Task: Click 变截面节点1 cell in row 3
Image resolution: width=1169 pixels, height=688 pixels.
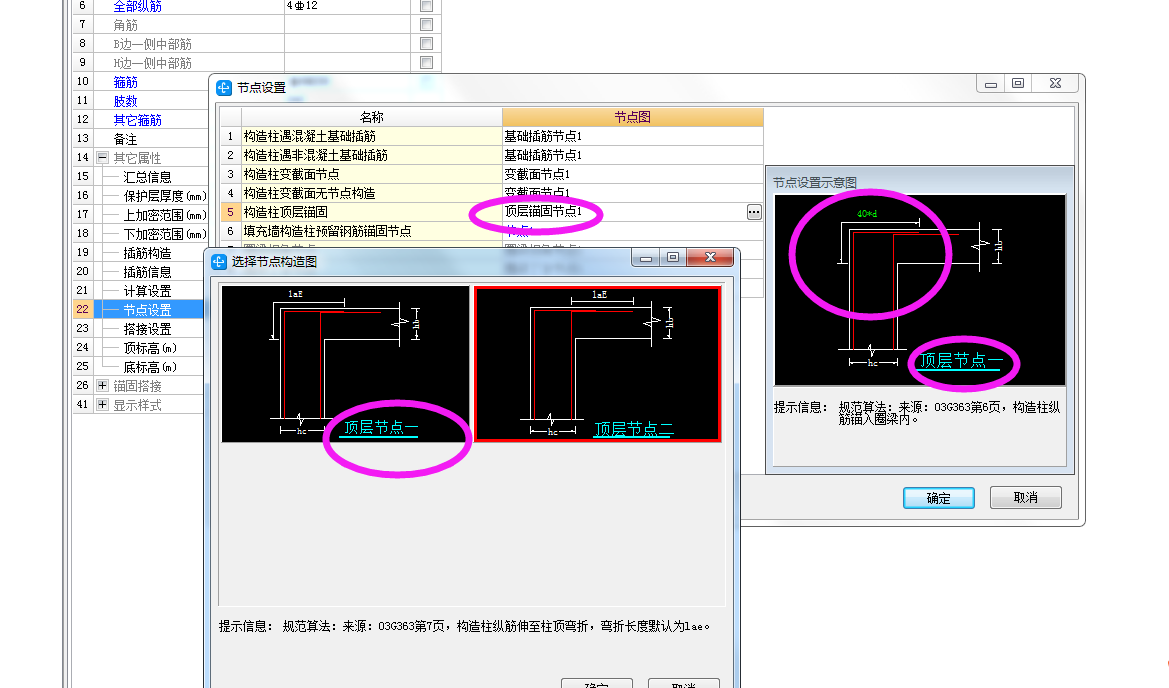Action: point(633,174)
